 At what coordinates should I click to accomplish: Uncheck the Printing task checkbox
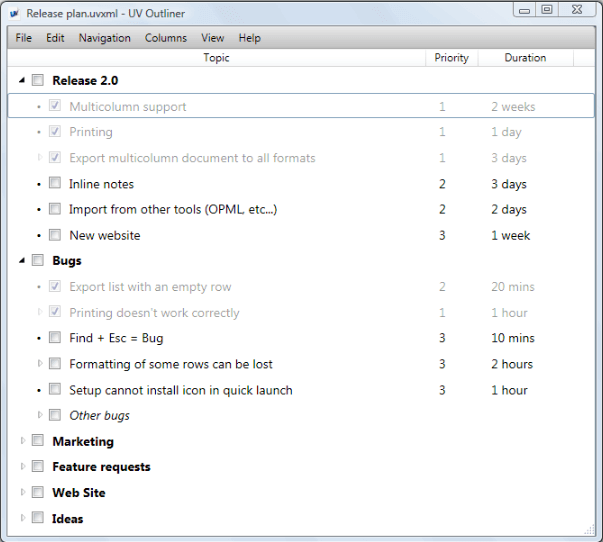coord(55,132)
